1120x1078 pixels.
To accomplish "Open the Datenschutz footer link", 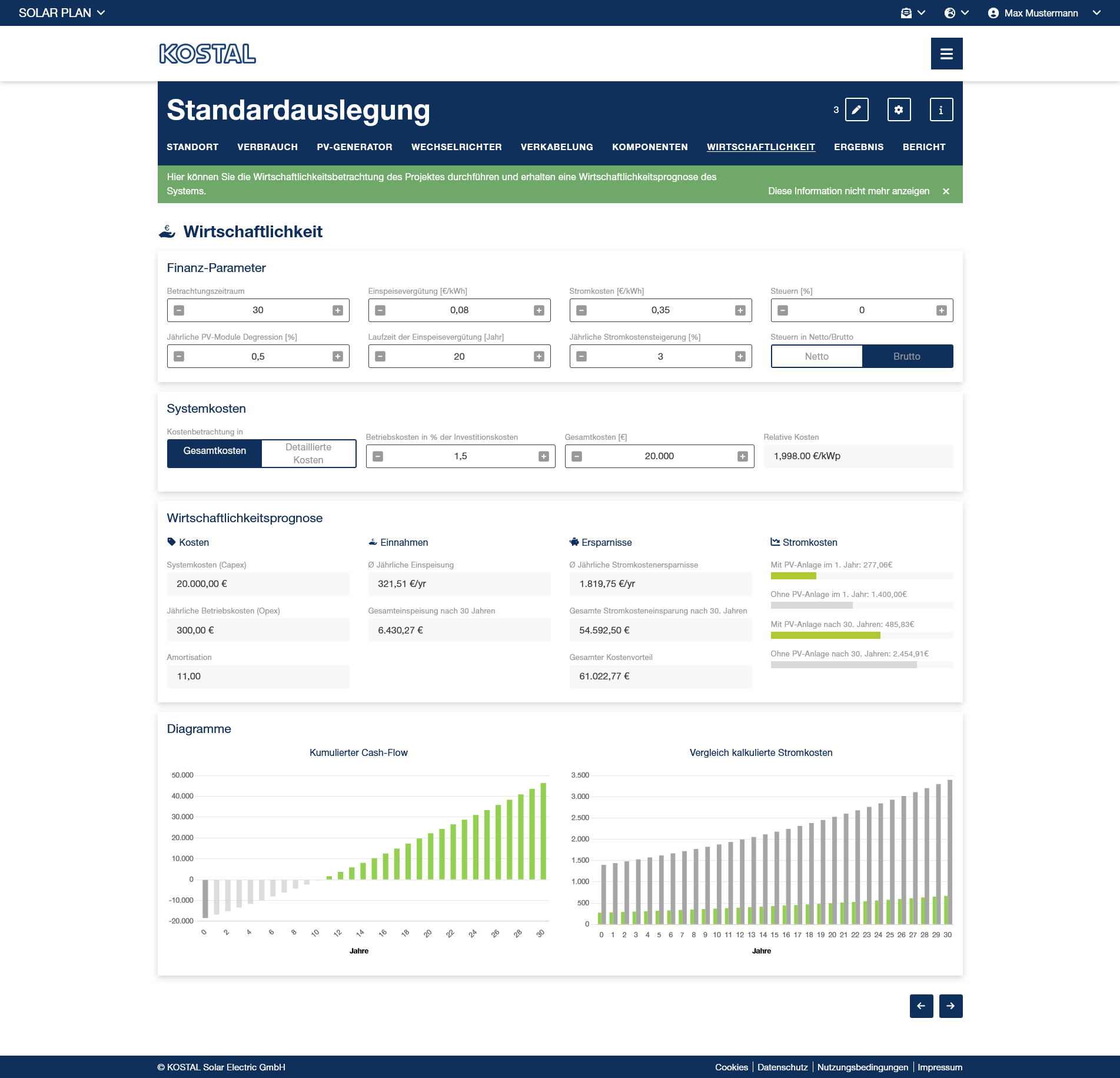I will coord(782,1067).
